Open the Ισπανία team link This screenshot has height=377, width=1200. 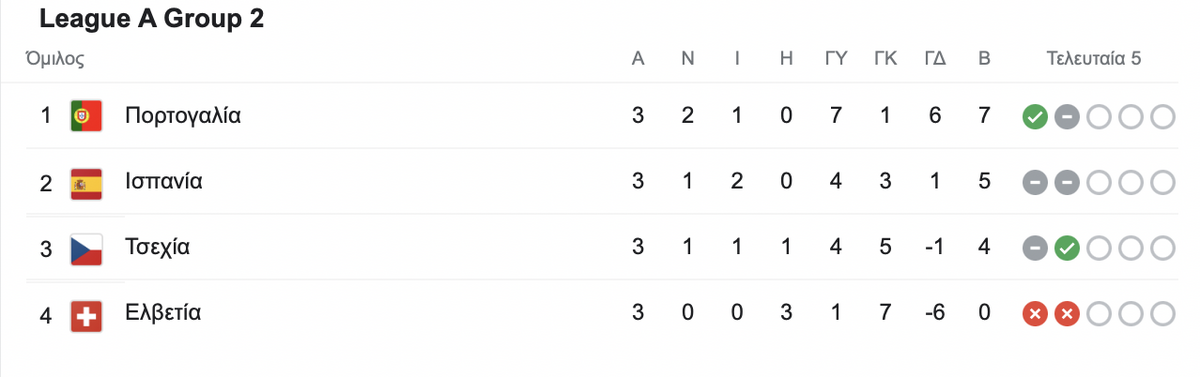(164, 183)
